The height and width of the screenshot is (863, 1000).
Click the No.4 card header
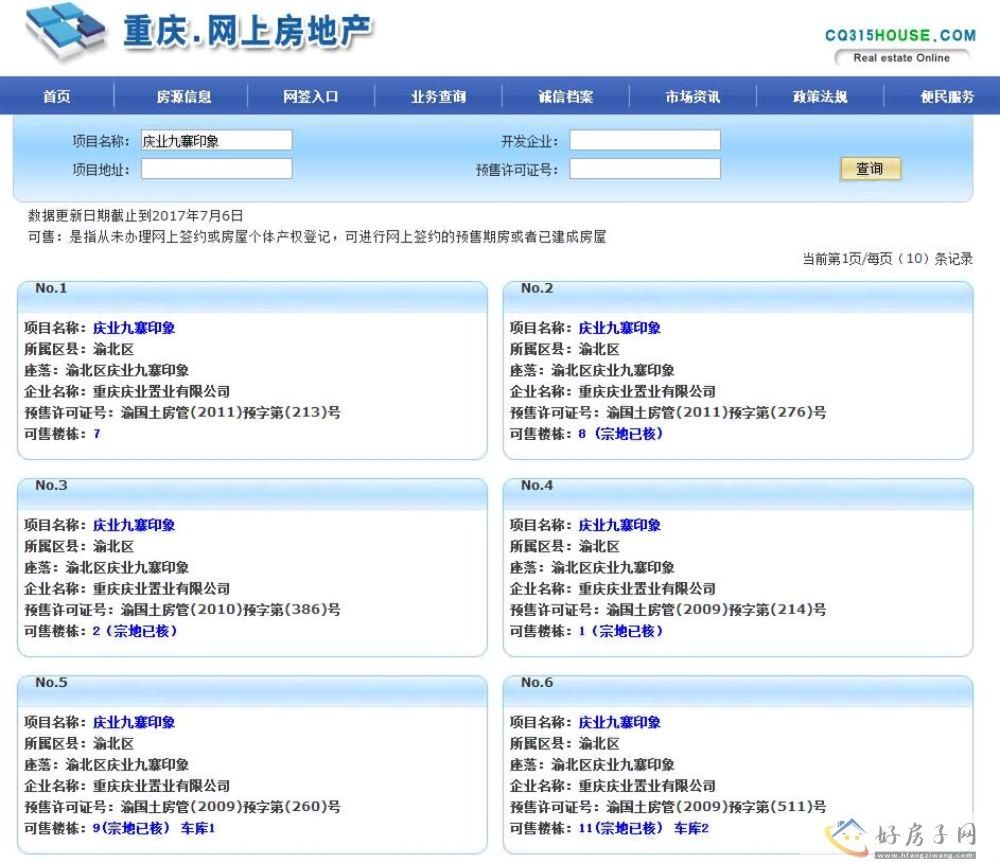coord(738,492)
